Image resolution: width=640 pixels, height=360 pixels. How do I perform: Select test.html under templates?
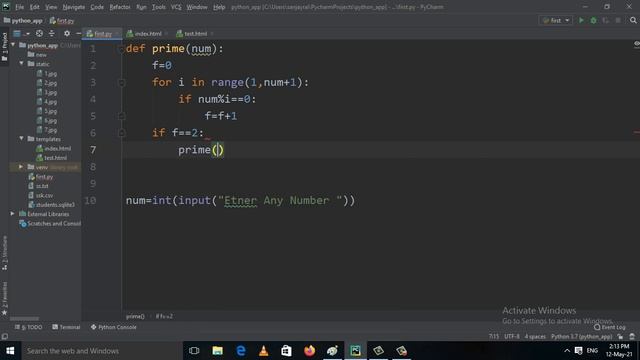click(x=51, y=158)
